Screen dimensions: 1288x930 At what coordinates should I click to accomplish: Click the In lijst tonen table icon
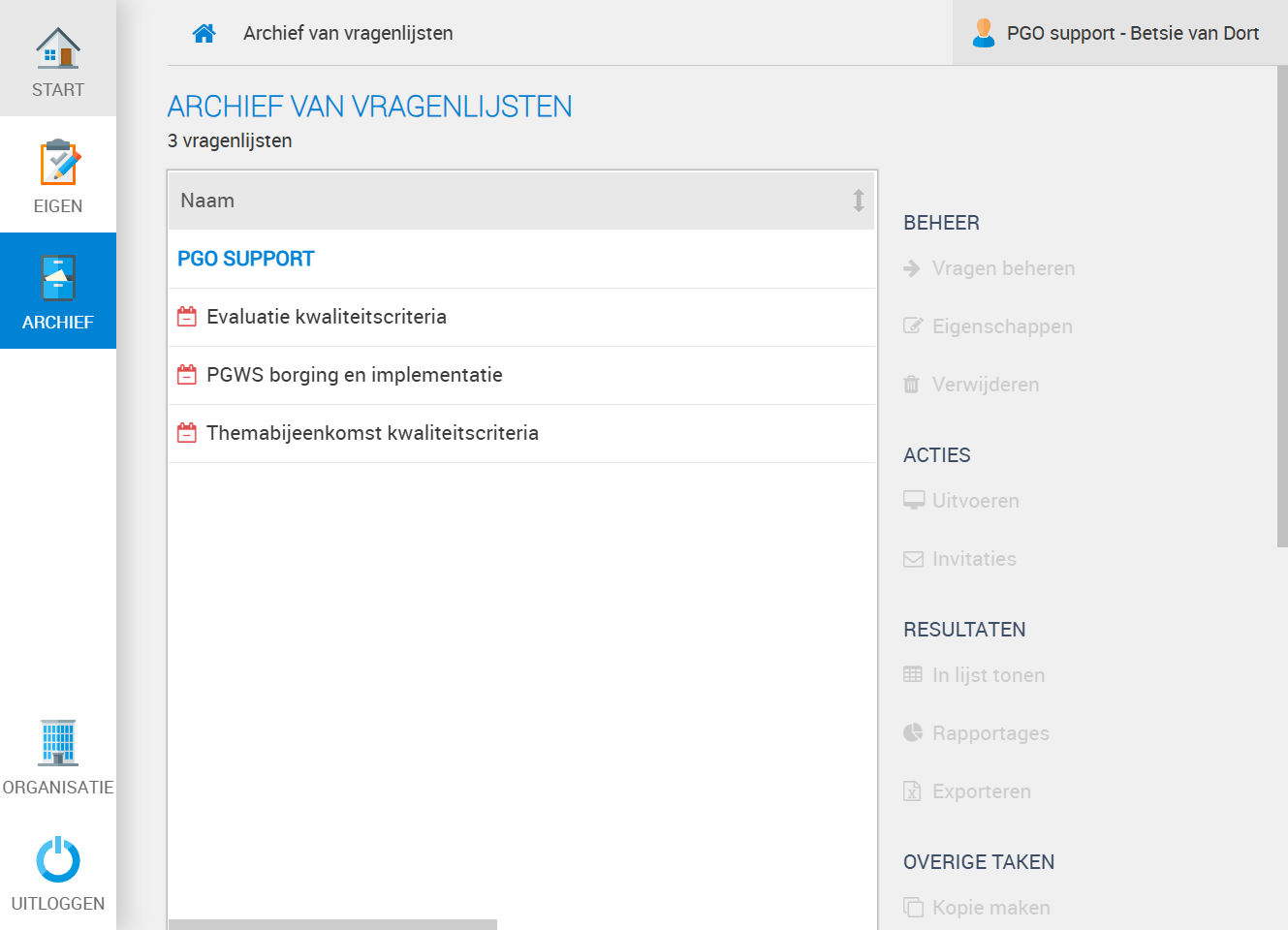[913, 674]
